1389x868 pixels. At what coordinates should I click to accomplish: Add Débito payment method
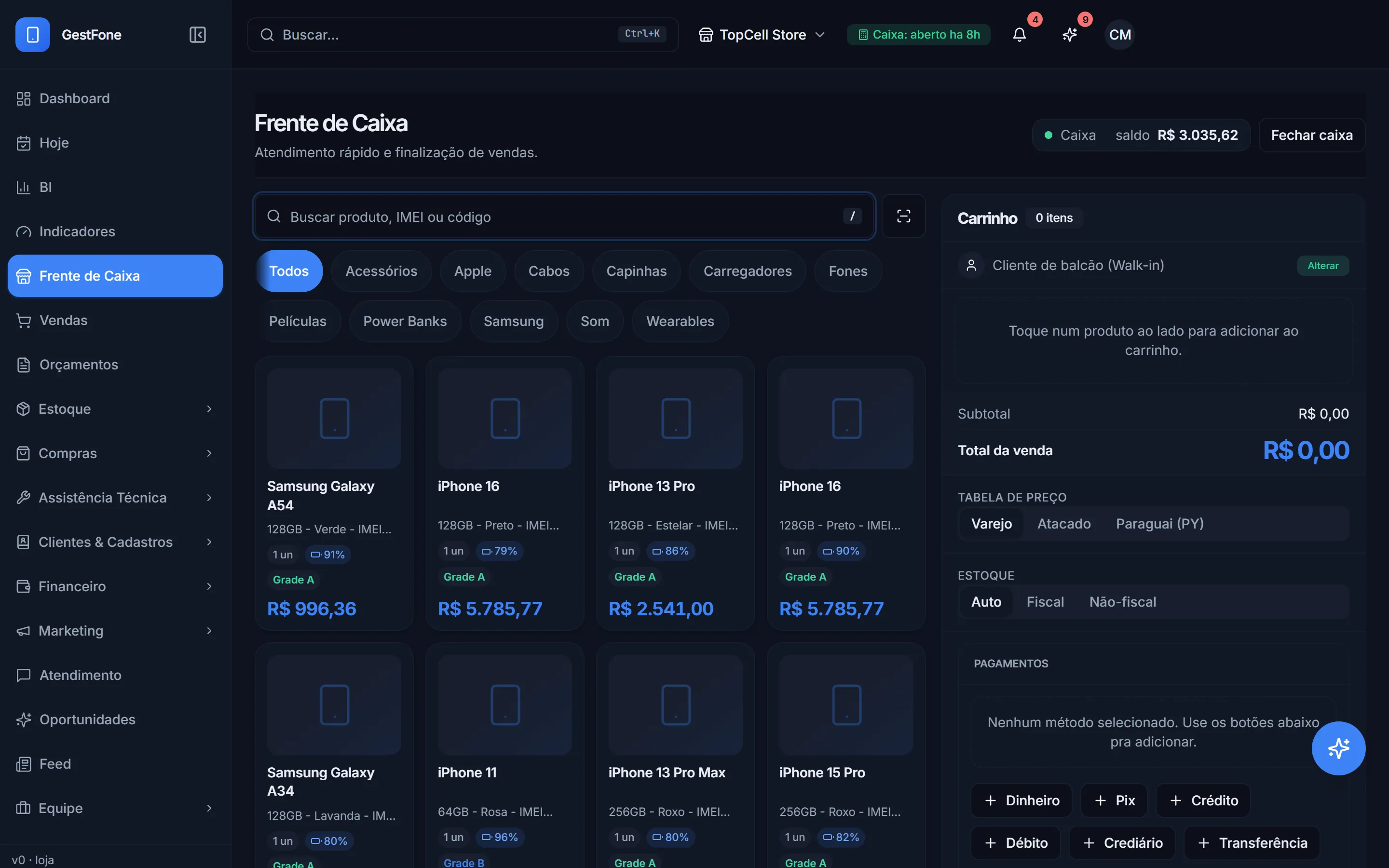tap(1015, 843)
